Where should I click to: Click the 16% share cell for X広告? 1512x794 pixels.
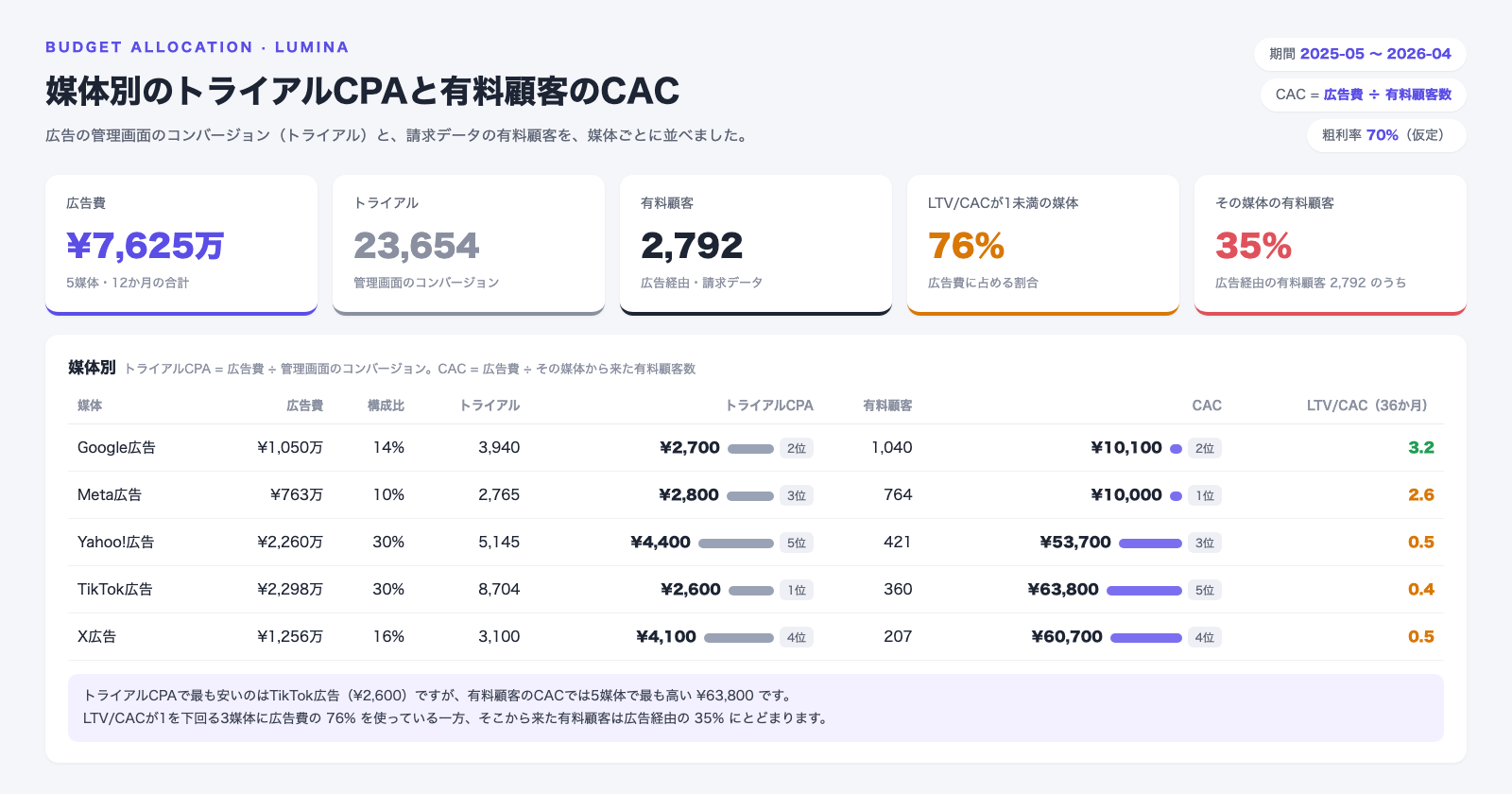[388, 637]
